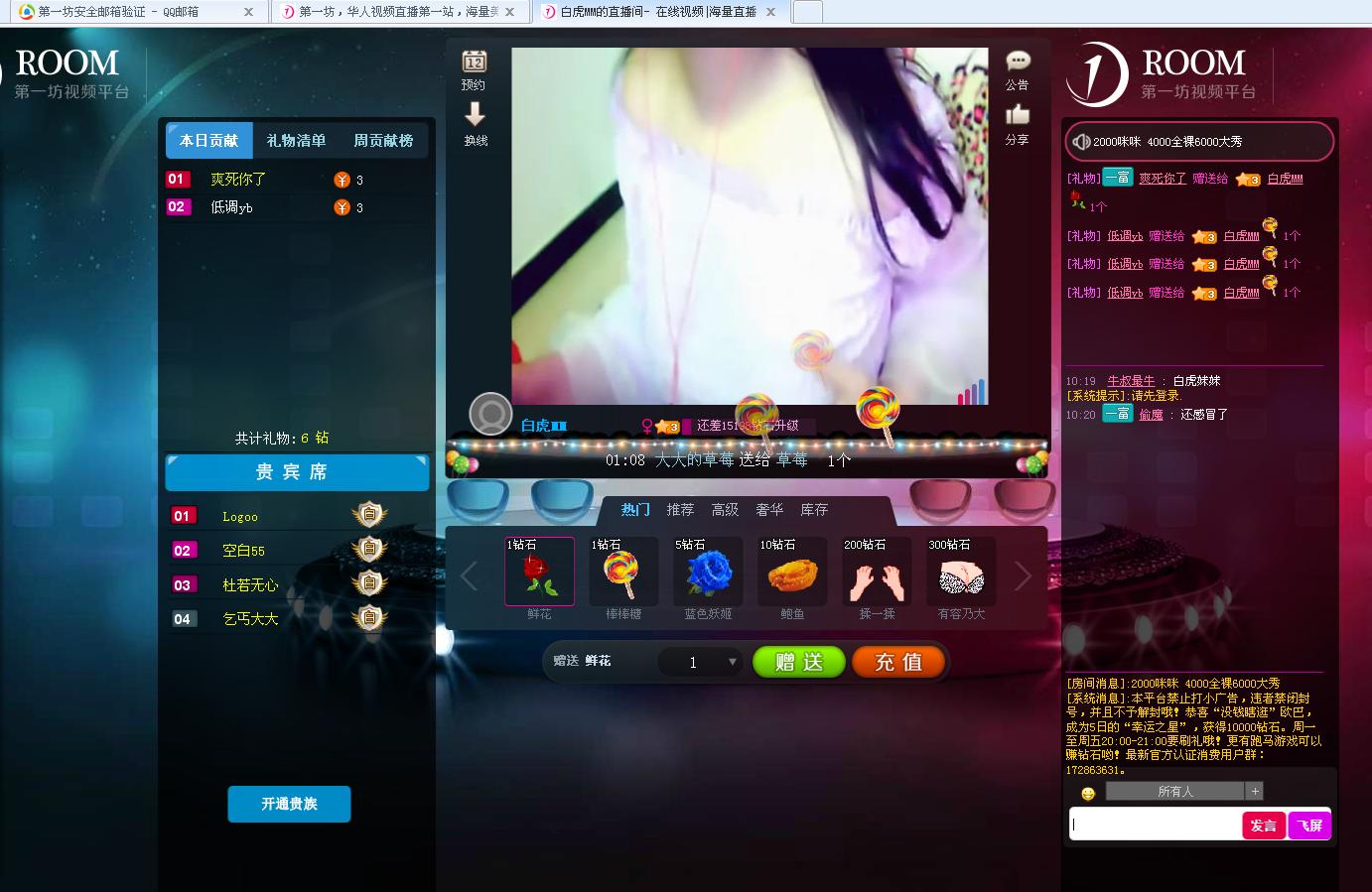Expand the gift quantity dropdown

(733, 662)
